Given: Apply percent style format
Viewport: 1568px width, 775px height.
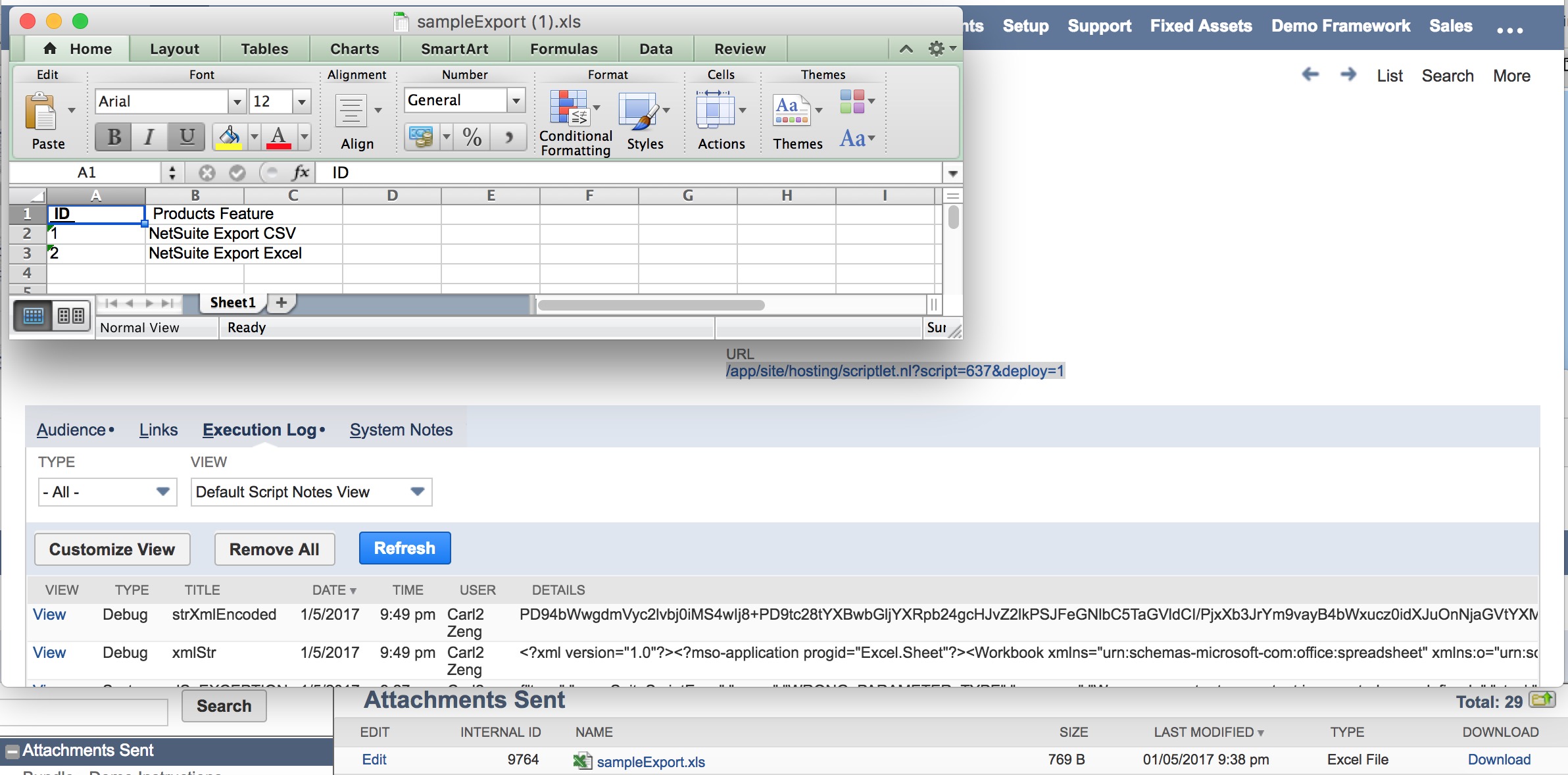Looking at the screenshot, I should (x=472, y=137).
